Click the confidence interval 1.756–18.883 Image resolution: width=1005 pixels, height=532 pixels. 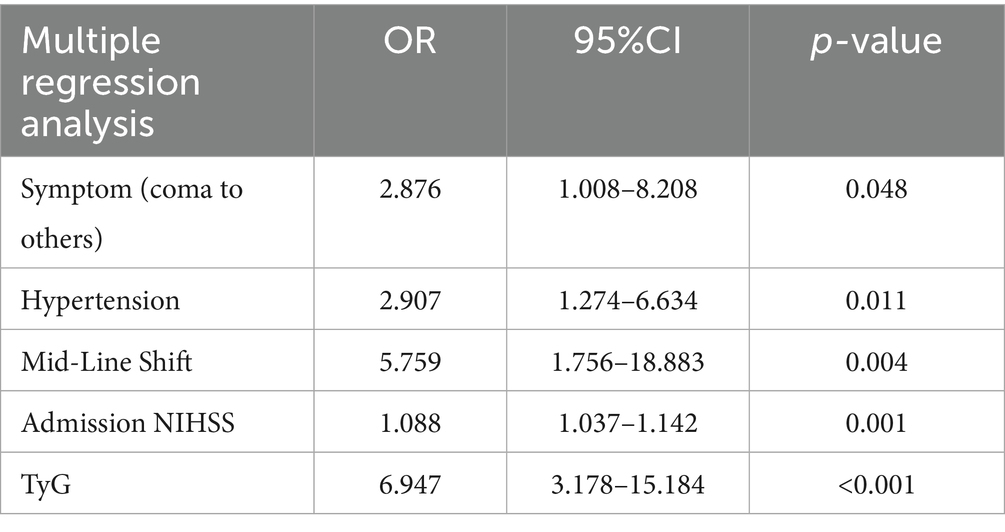tap(627, 360)
